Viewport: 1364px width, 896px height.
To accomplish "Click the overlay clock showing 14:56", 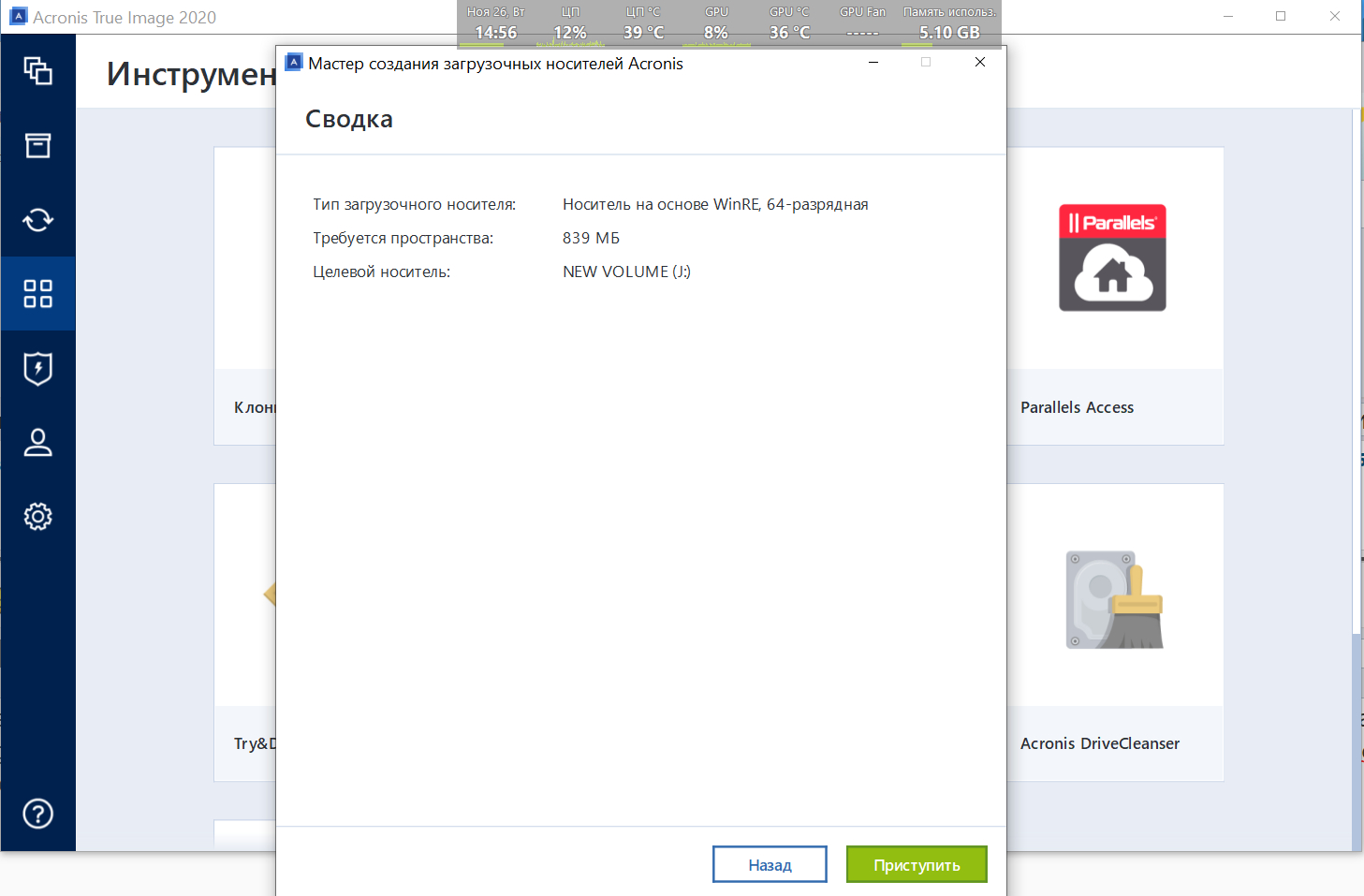I will 495,33.
